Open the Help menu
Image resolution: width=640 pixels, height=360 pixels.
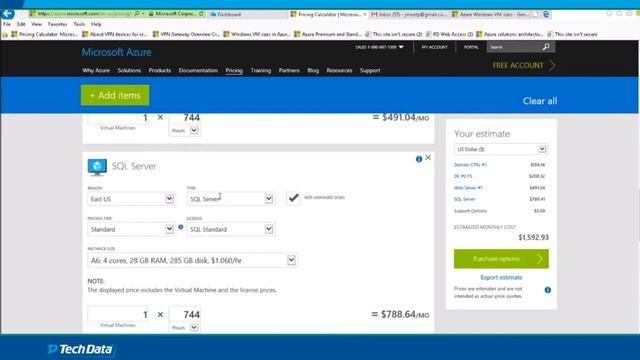(x=96, y=24)
